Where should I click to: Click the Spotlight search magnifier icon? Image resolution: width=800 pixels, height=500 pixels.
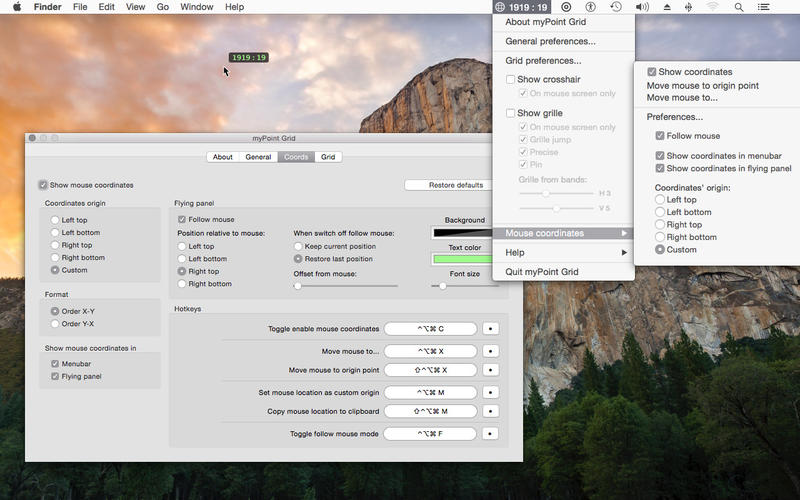pos(739,7)
